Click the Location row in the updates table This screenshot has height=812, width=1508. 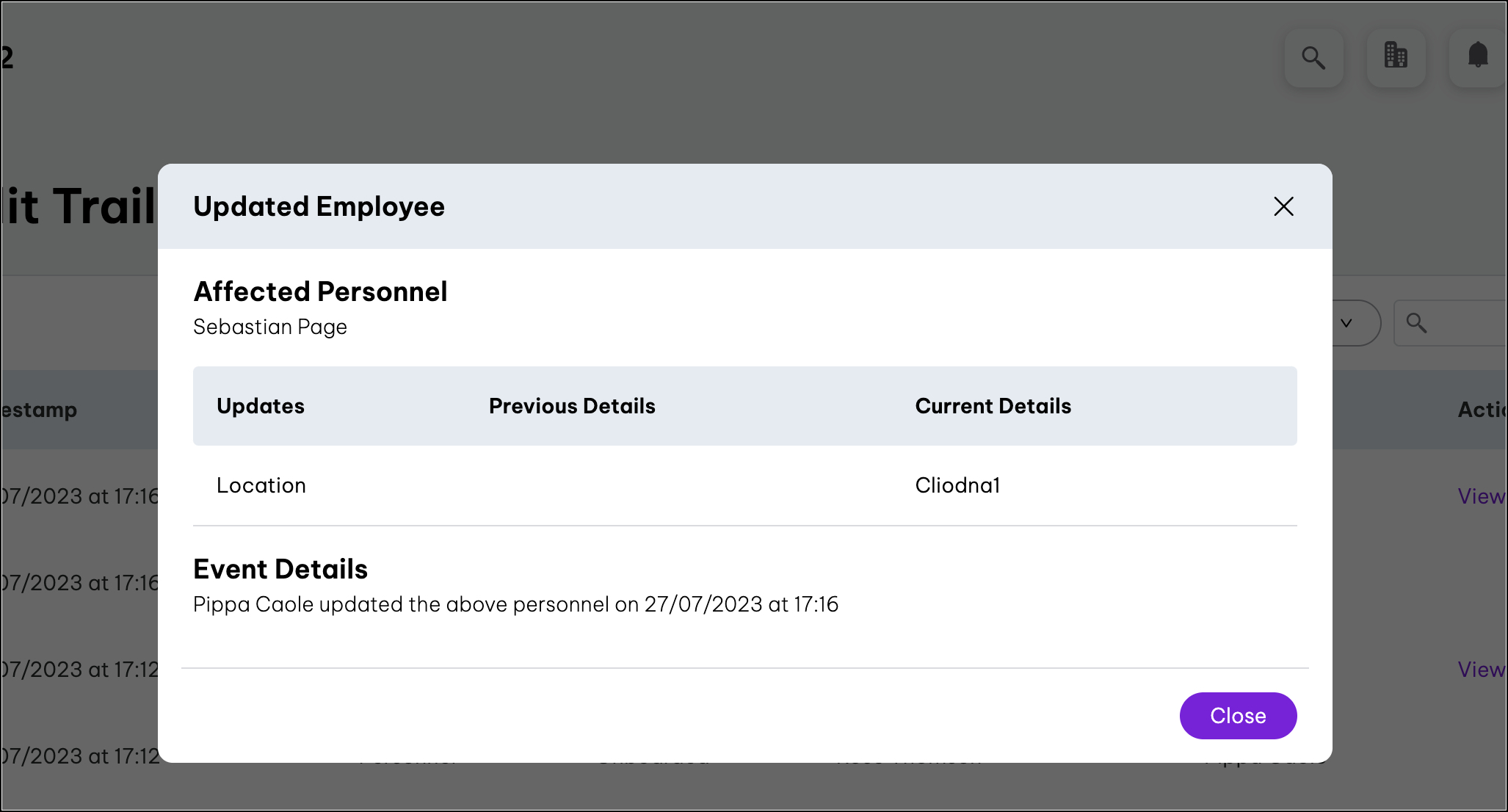coord(261,485)
